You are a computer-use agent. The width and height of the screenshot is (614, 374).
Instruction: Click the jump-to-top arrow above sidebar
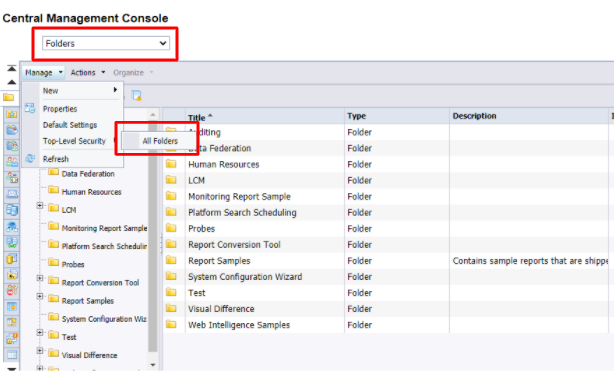click(12, 69)
